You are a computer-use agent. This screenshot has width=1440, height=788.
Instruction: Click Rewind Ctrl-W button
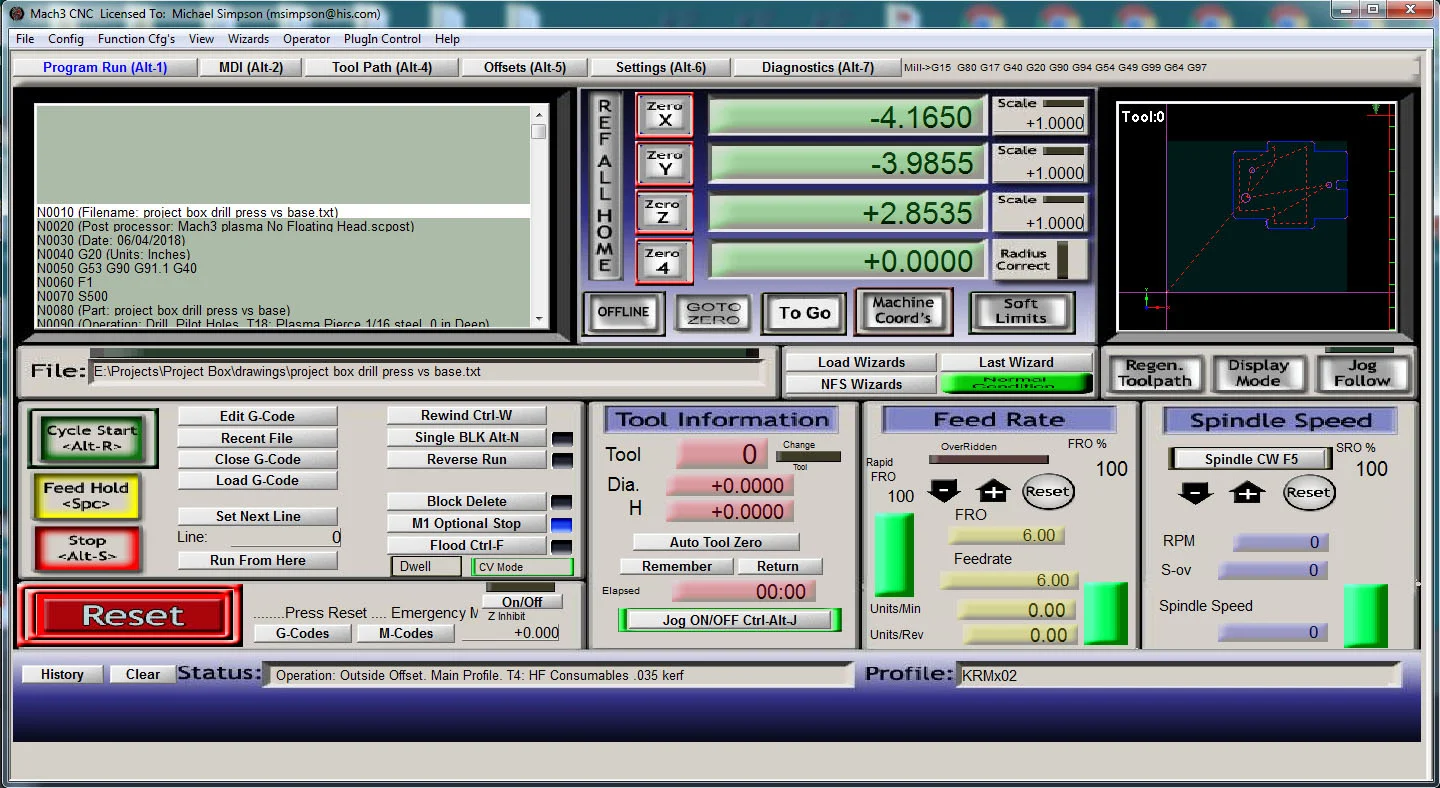pyautogui.click(x=467, y=415)
